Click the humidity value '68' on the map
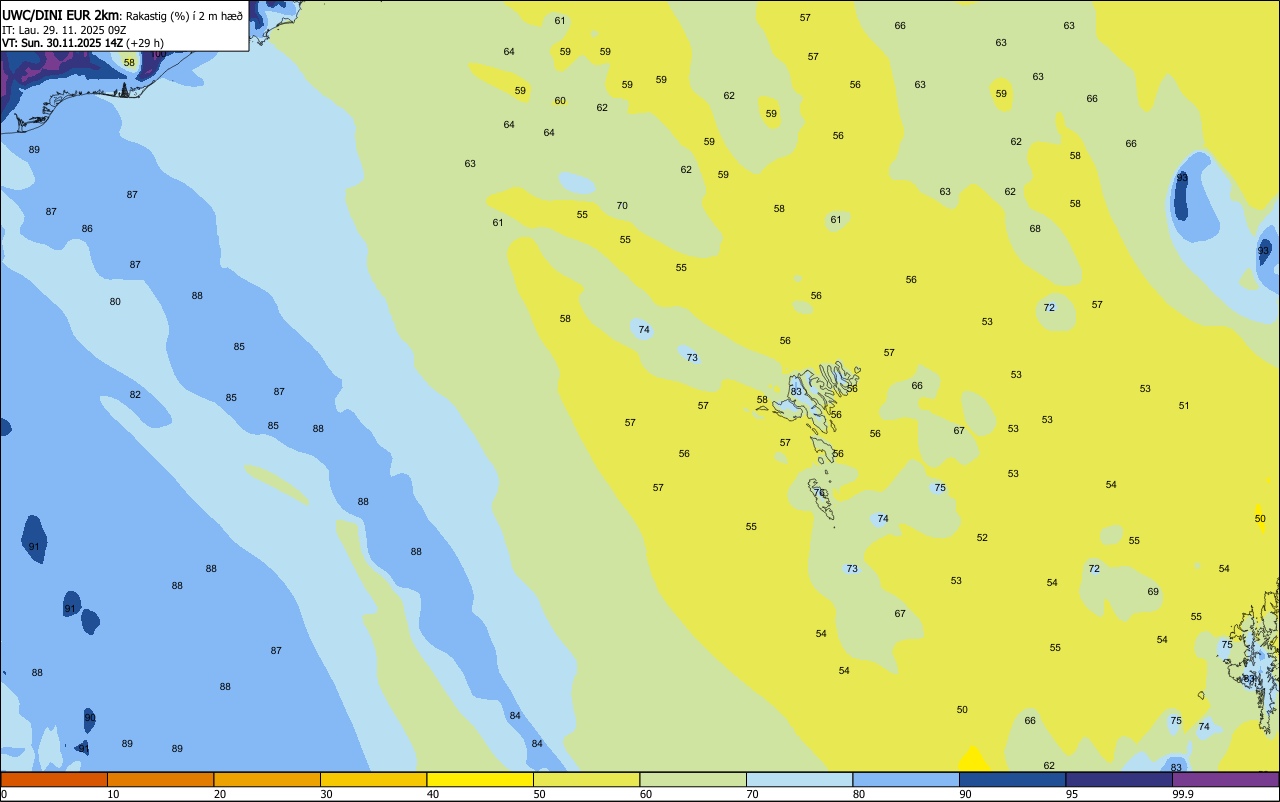This screenshot has height=802, width=1280. click(x=1035, y=229)
